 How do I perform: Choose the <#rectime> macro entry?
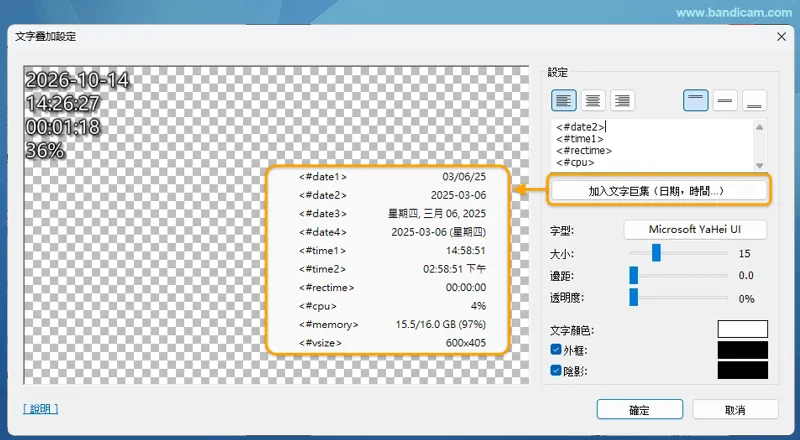(x=392, y=287)
